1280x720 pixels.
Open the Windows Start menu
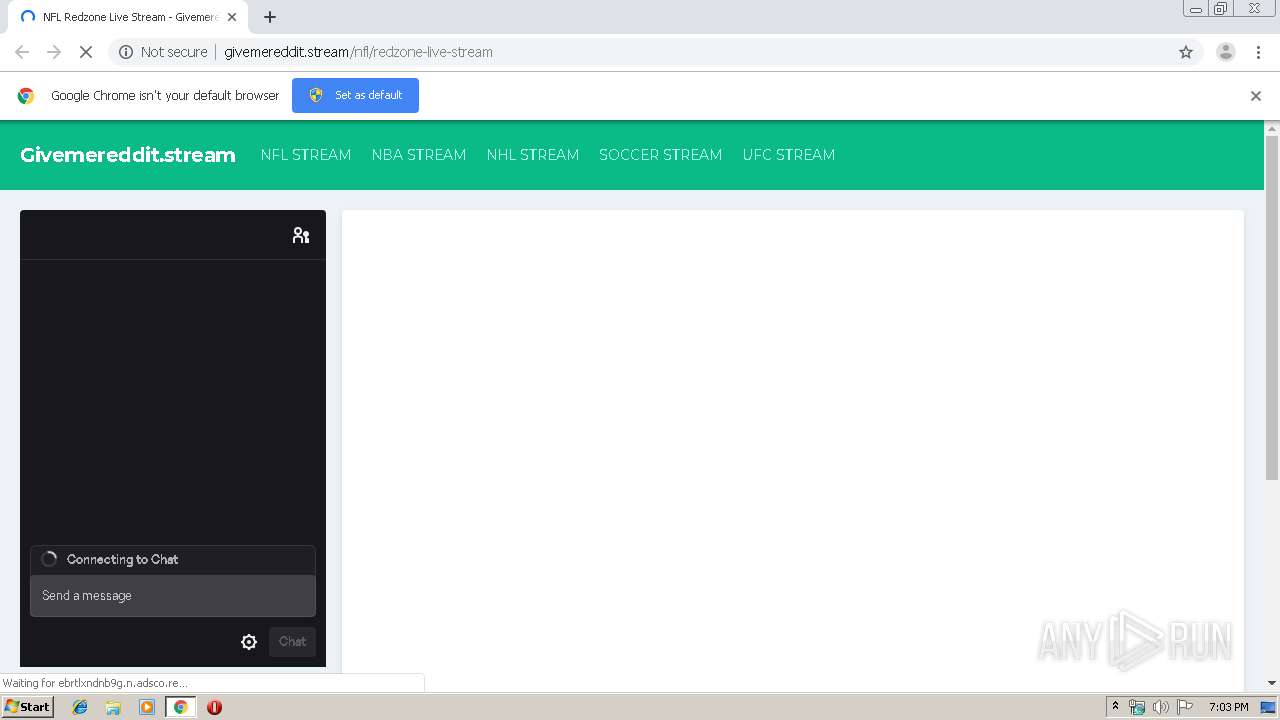point(27,707)
